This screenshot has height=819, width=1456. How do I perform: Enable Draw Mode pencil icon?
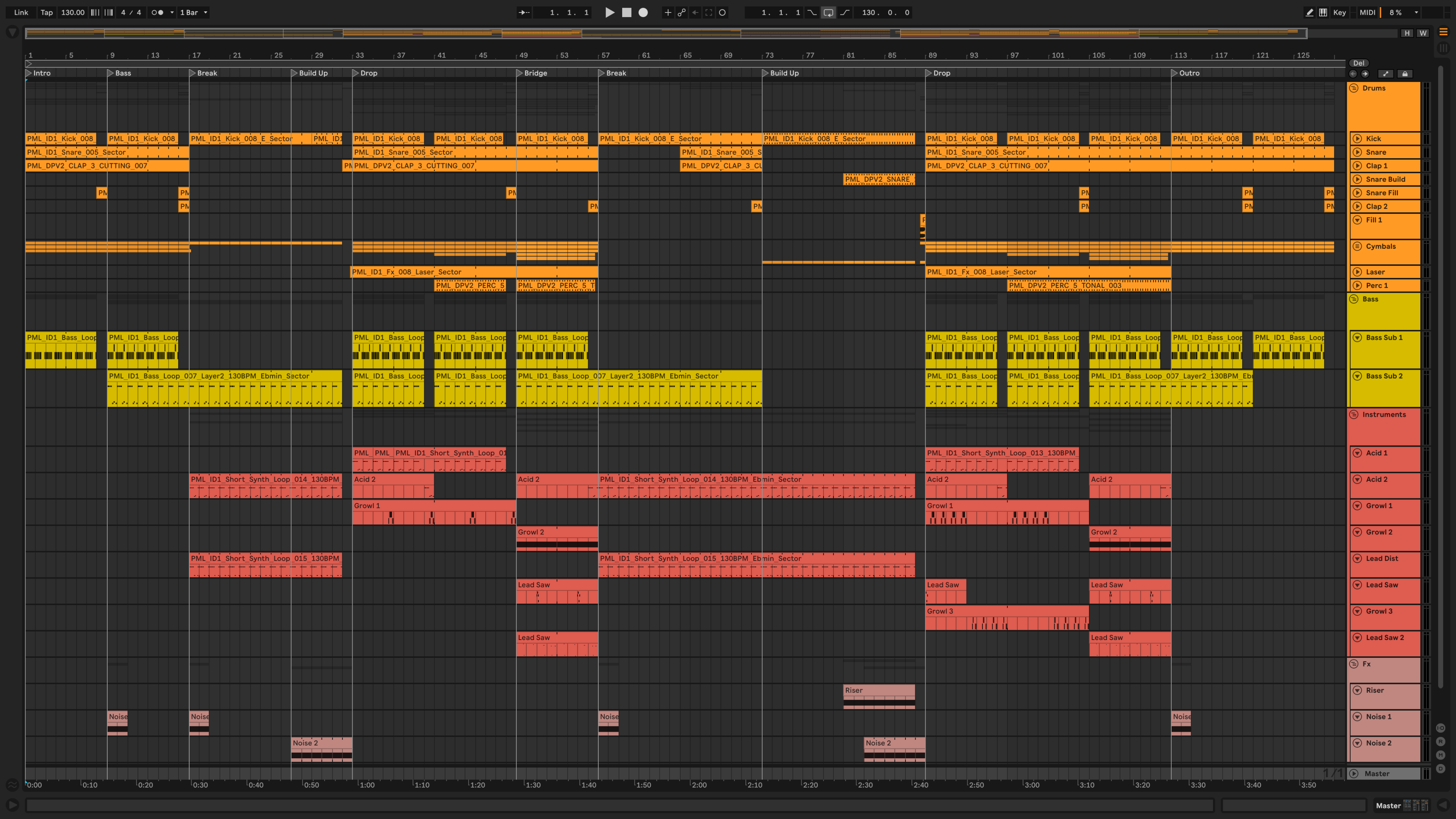tap(1309, 13)
